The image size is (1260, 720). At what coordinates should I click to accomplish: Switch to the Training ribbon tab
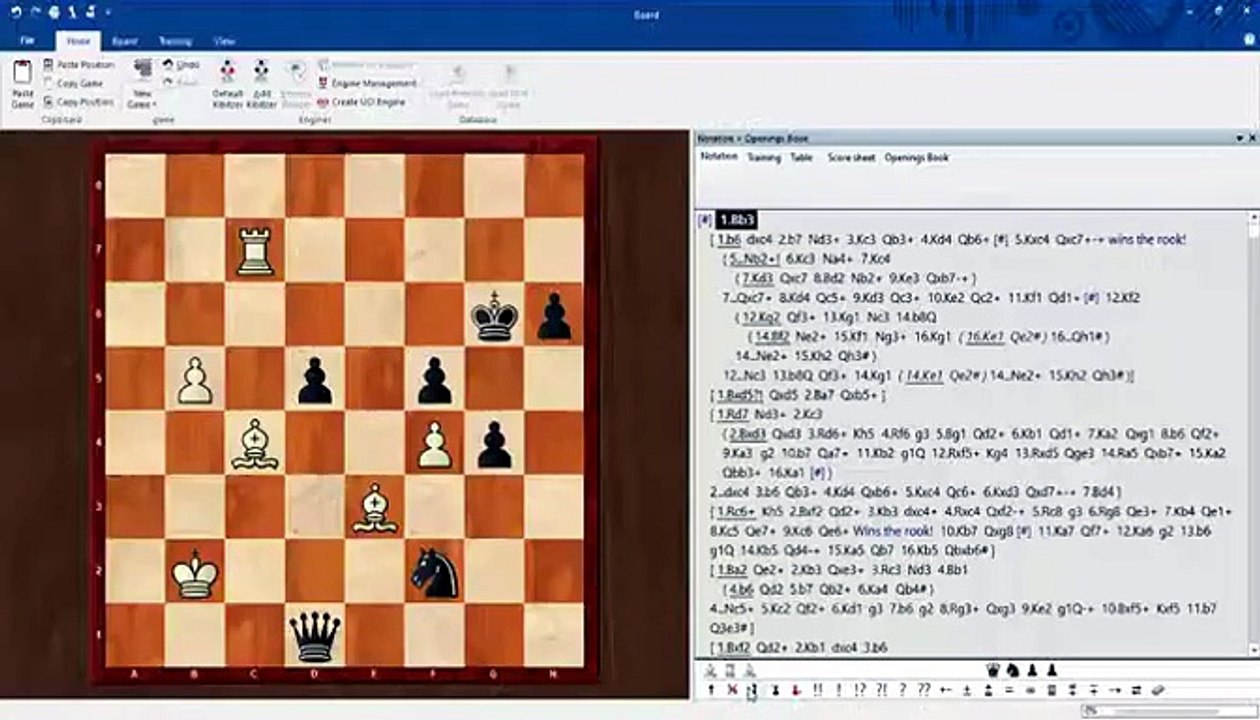click(x=175, y=41)
